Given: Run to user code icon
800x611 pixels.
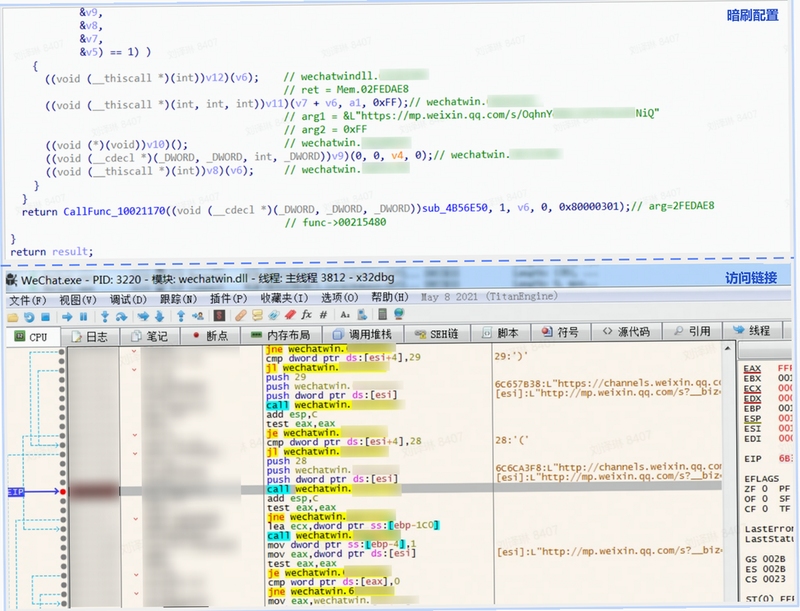Looking at the screenshot, I should point(197,317).
